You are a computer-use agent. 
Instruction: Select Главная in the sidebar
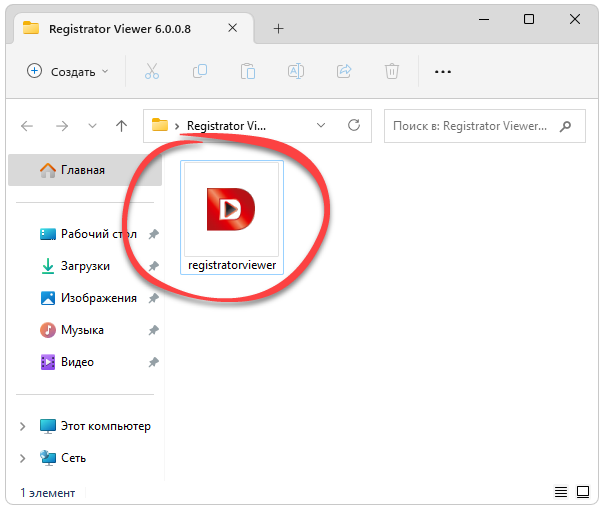[x=85, y=170]
